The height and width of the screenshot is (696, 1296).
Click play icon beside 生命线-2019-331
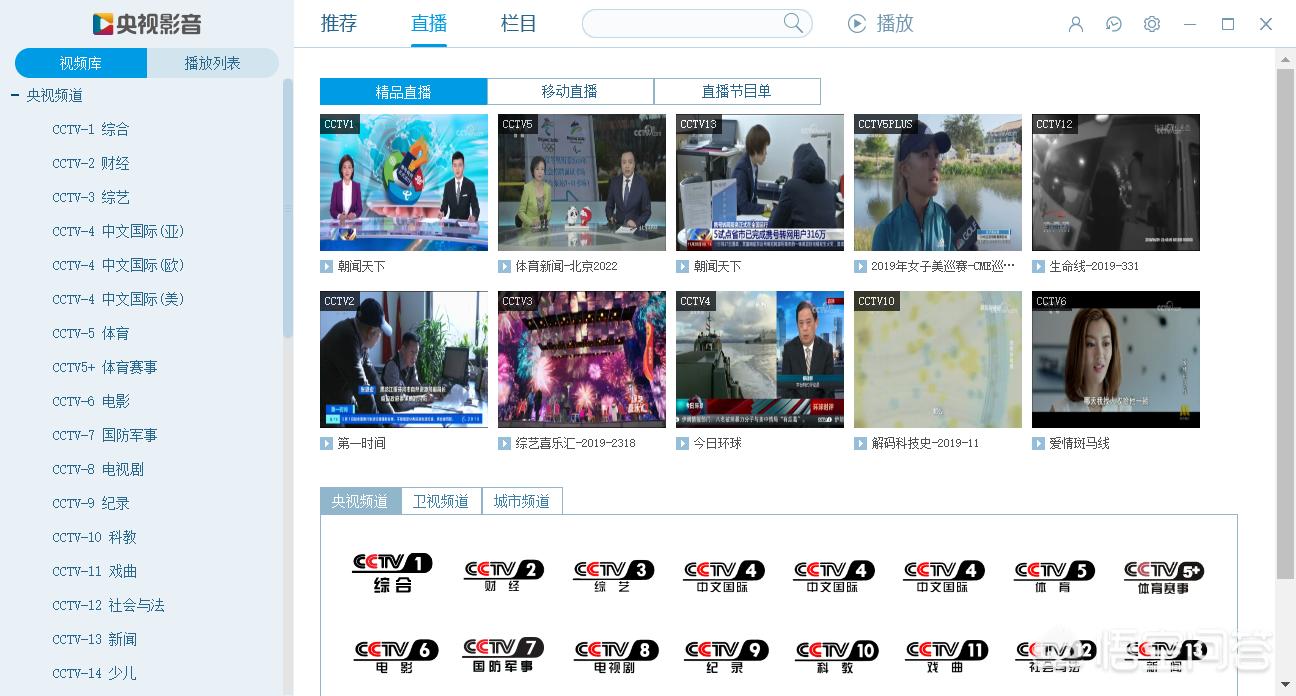tap(1038, 266)
